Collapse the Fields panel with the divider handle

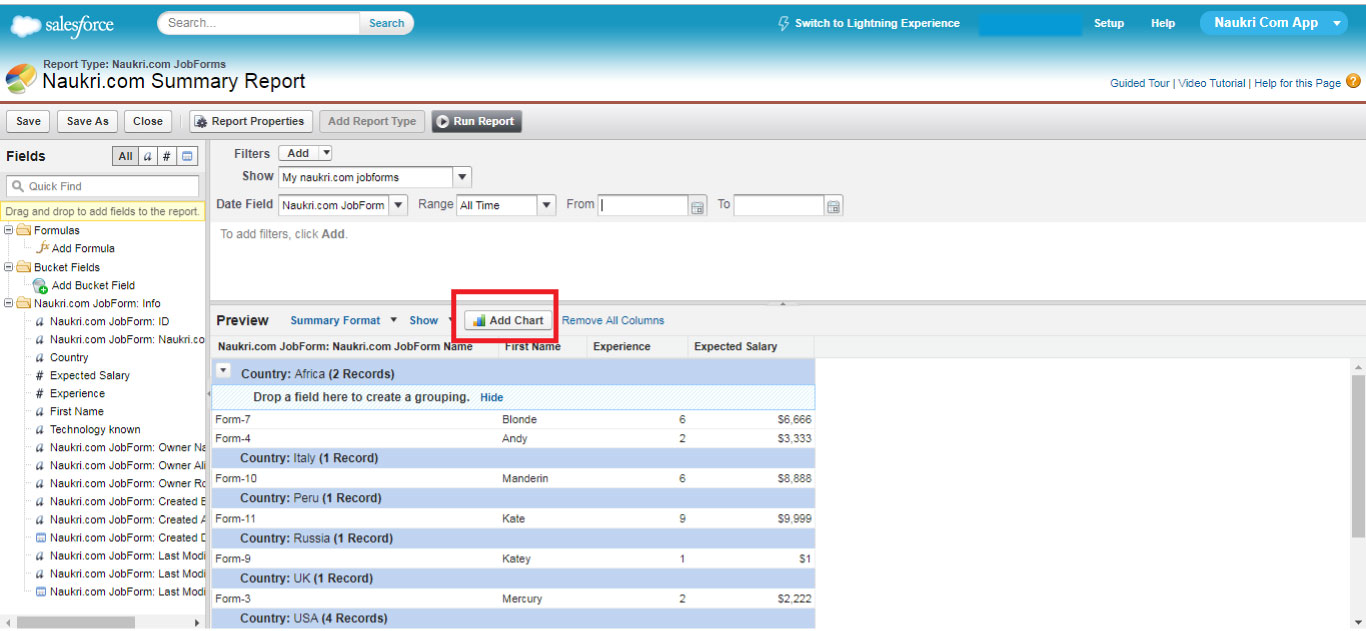(x=208, y=394)
